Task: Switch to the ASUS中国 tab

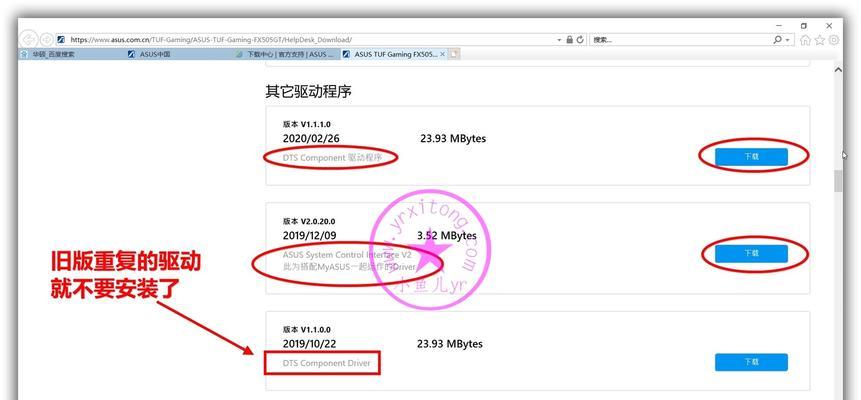Action: (x=178, y=54)
